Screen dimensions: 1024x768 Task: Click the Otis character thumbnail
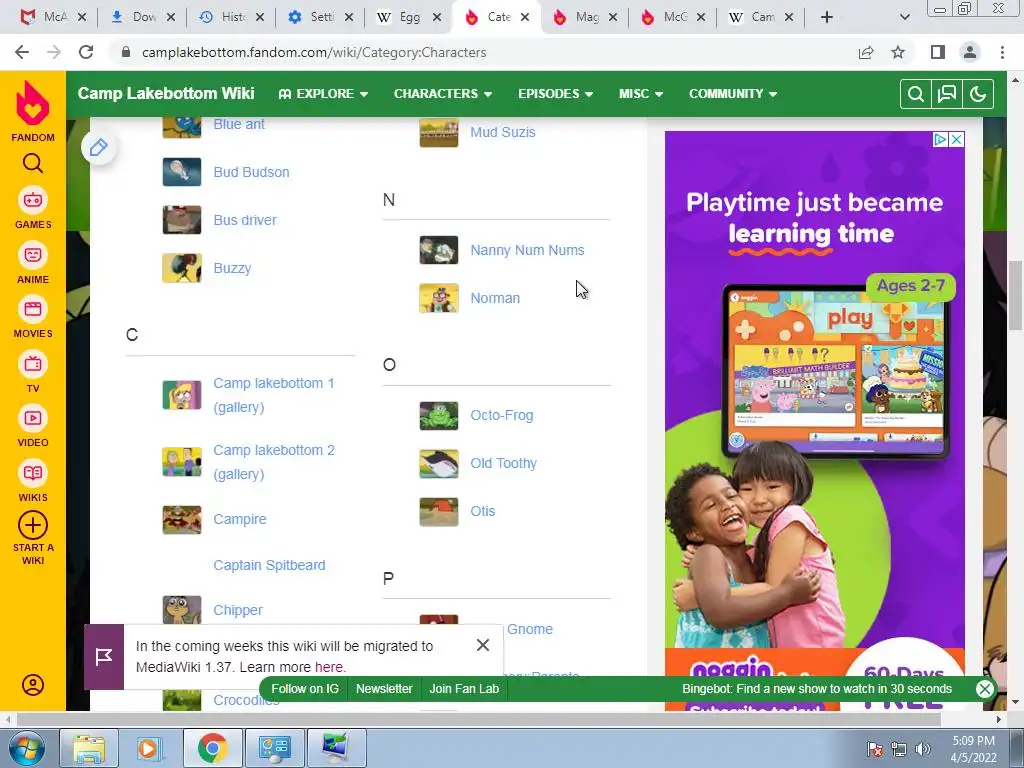(x=439, y=512)
